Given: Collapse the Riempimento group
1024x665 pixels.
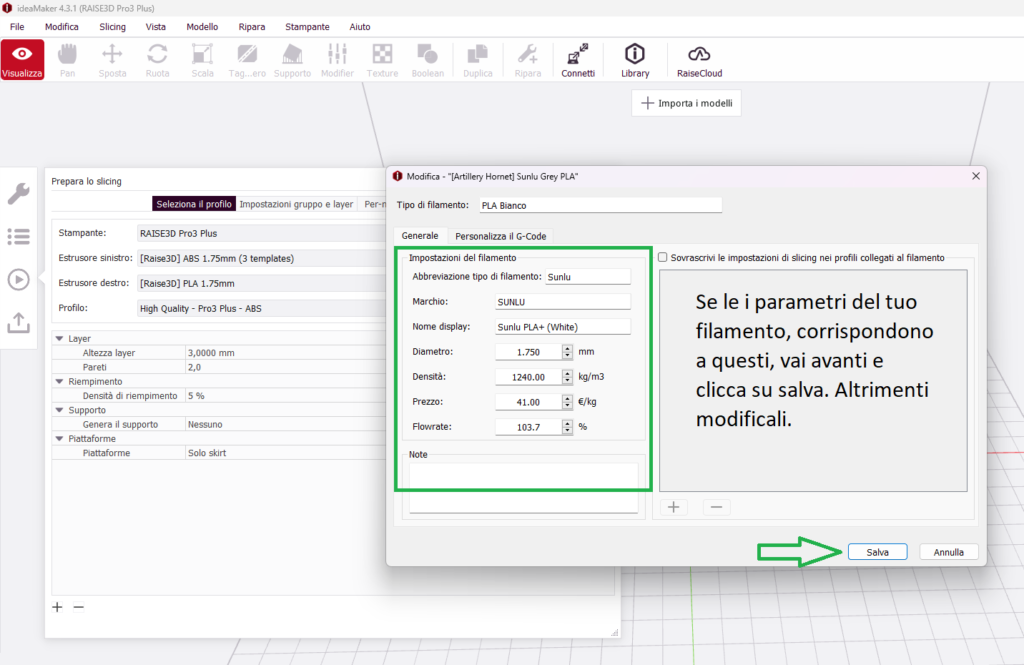Looking at the screenshot, I should pos(59,381).
